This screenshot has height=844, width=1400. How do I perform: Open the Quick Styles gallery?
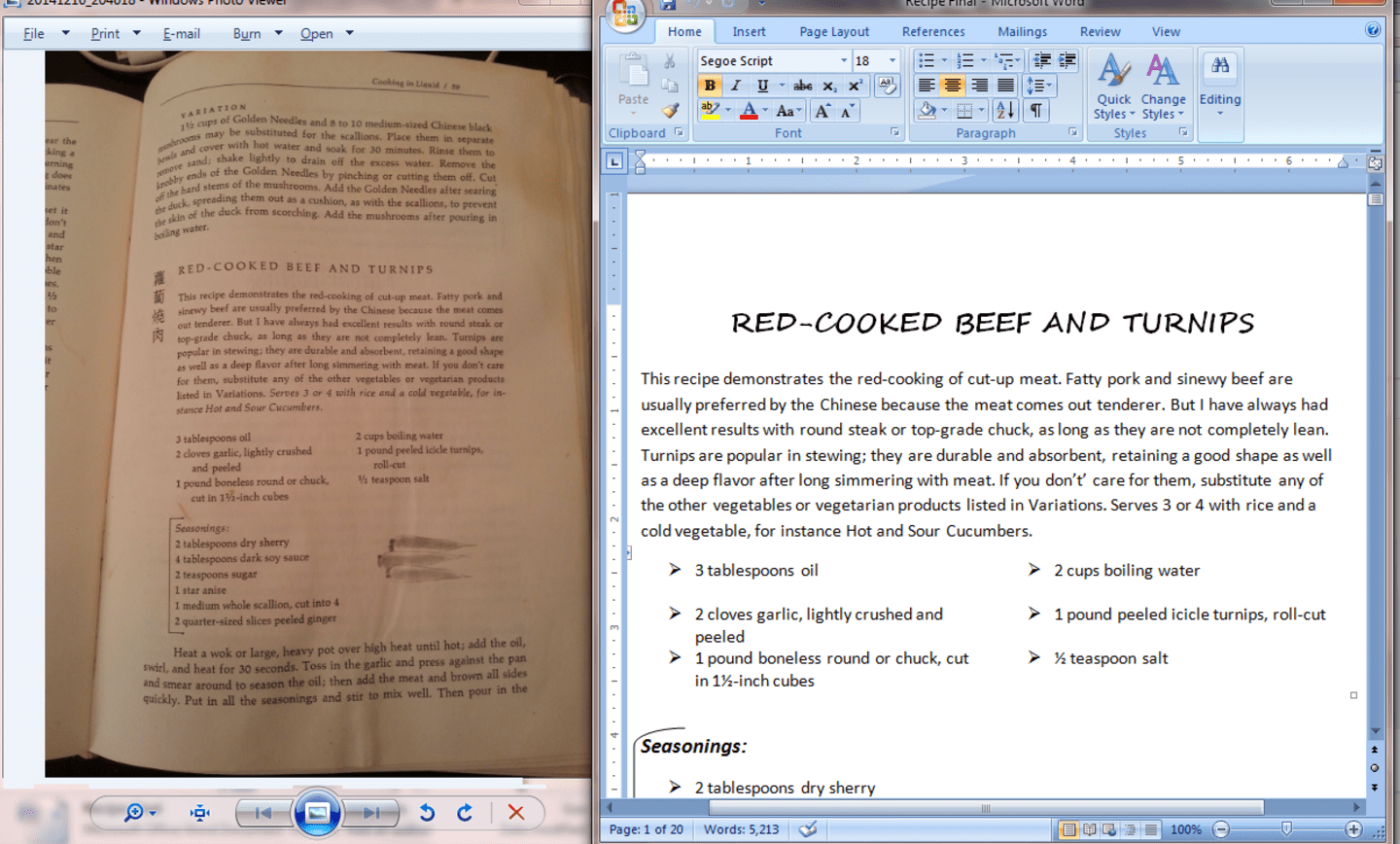click(x=1113, y=87)
